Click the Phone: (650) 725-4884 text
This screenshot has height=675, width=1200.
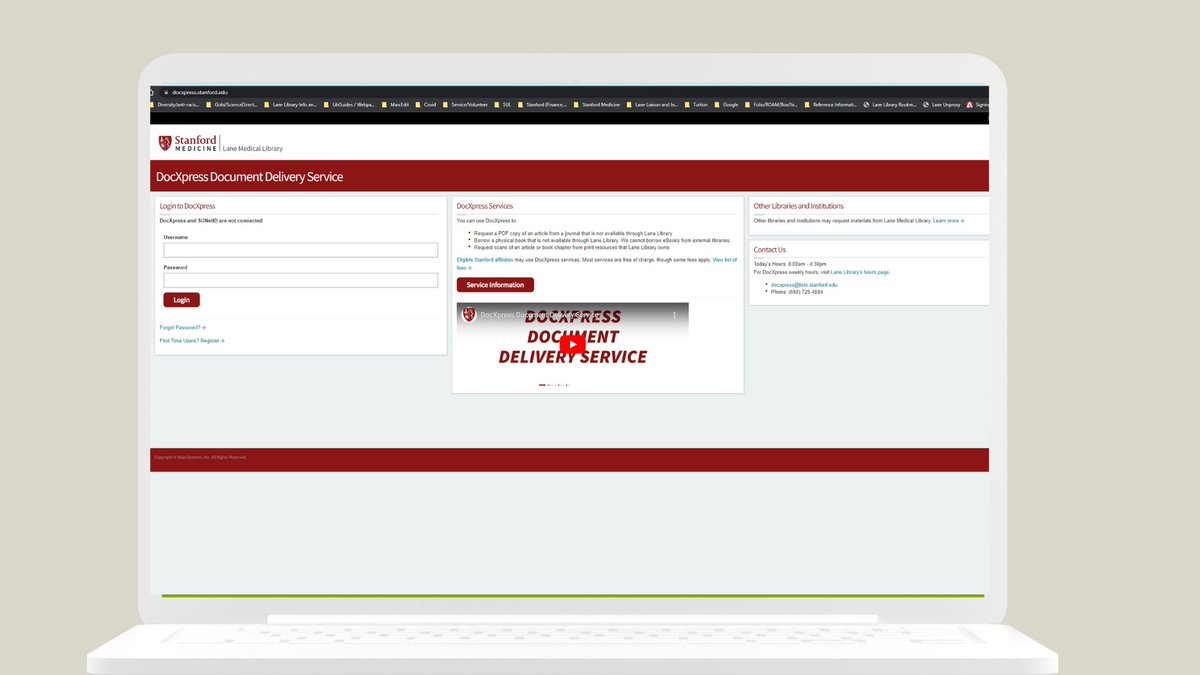click(797, 292)
